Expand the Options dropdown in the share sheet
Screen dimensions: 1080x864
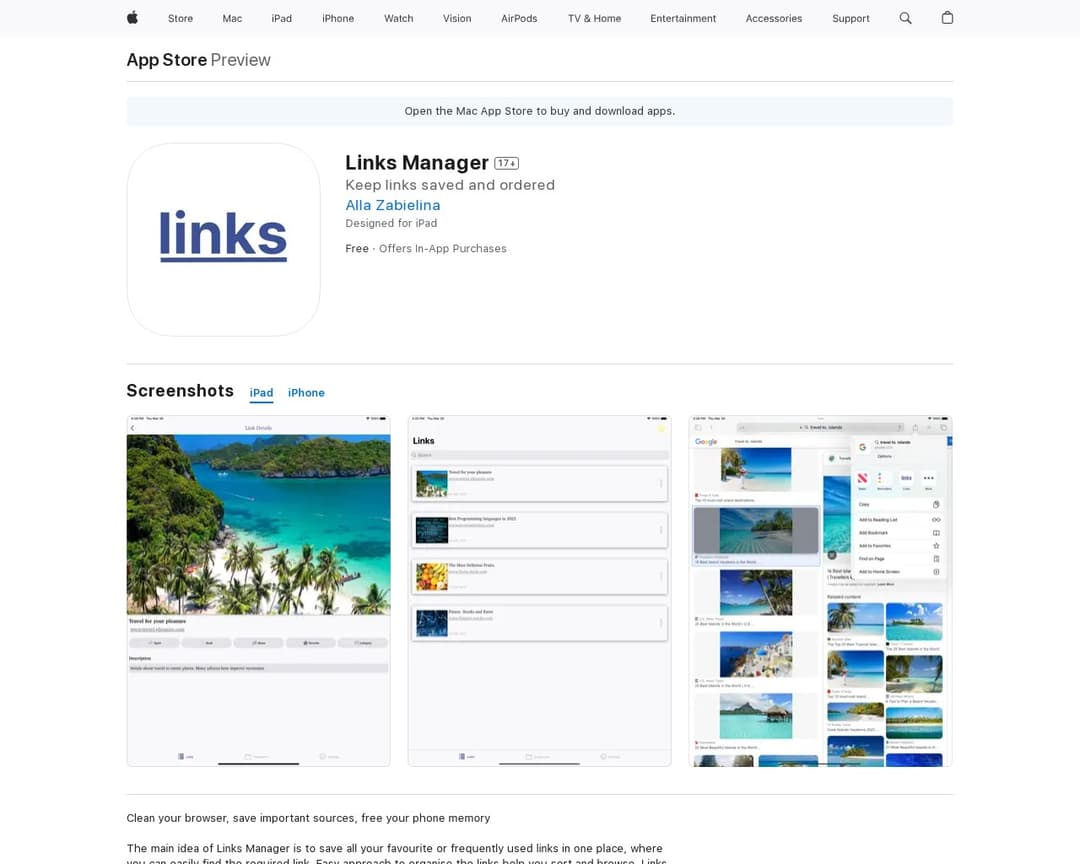[x=886, y=456]
